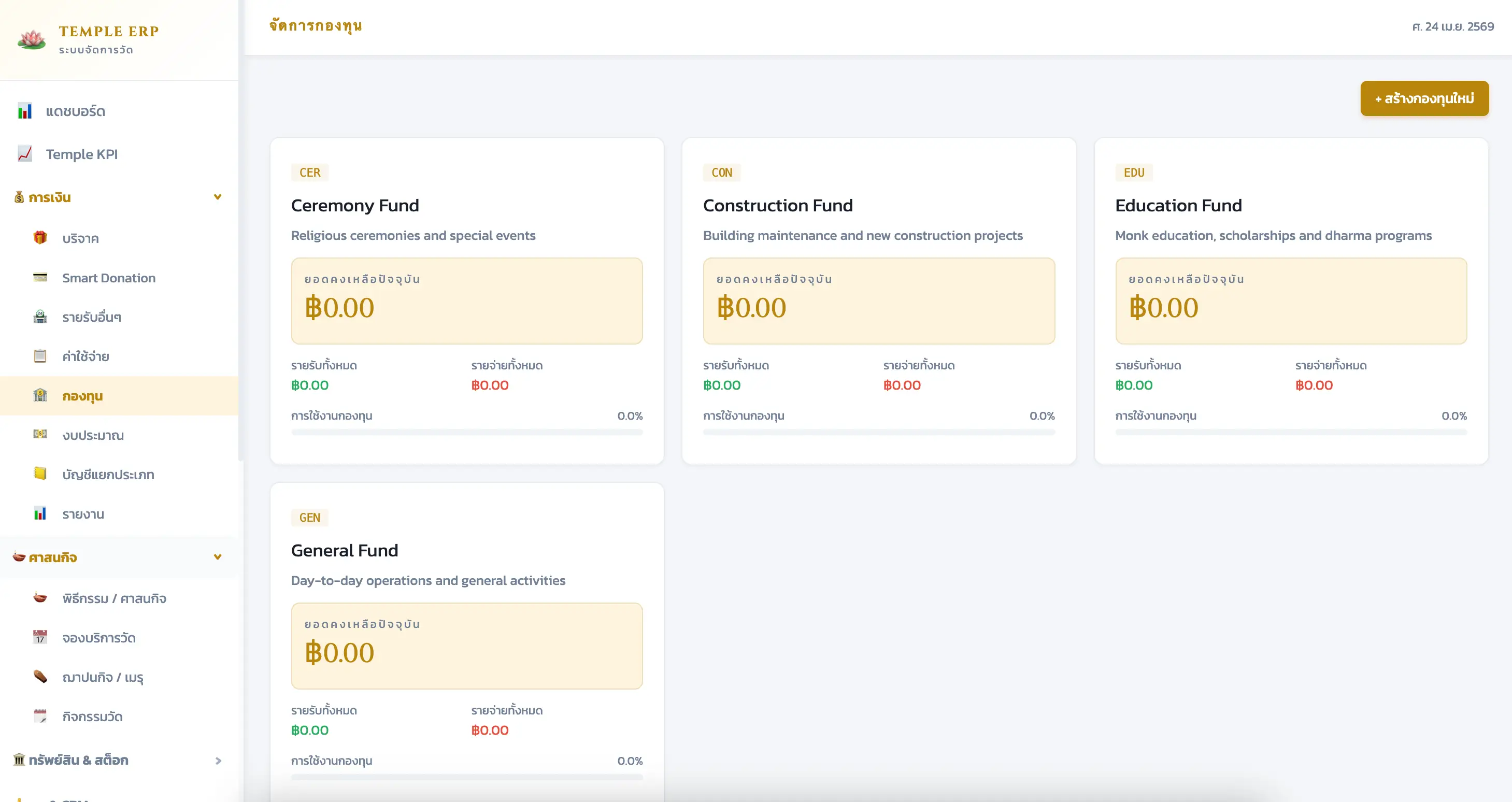The image size is (1512, 802).
Task: Select the budget banknote icon
Action: click(x=40, y=434)
